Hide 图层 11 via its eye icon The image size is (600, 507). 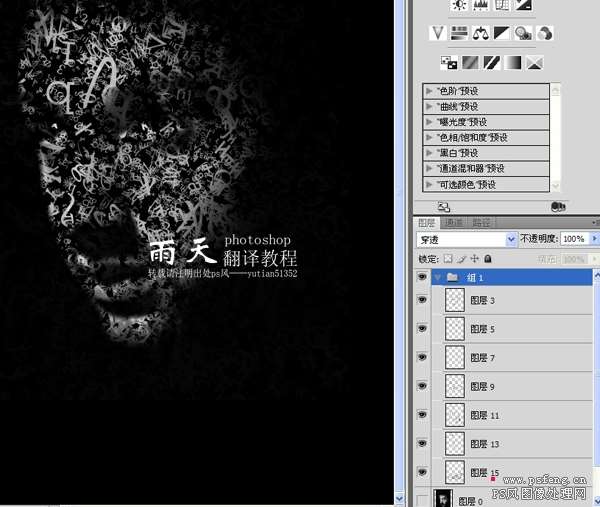[422, 414]
